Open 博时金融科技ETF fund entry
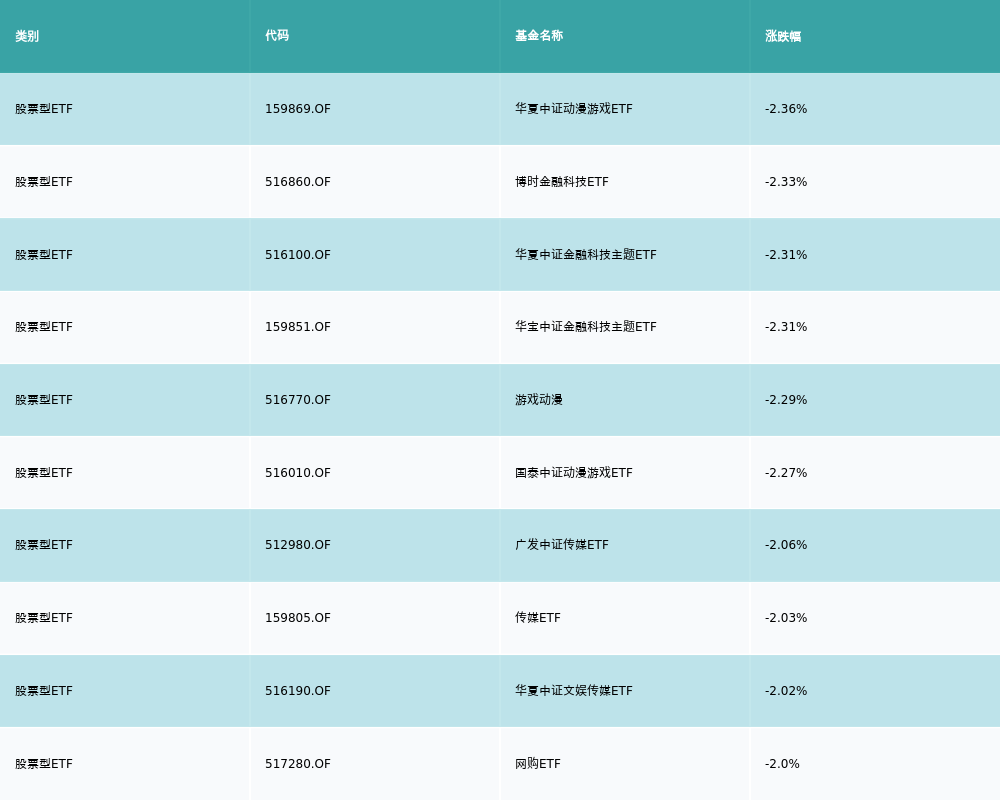This screenshot has height=800, width=1000. click(x=562, y=182)
